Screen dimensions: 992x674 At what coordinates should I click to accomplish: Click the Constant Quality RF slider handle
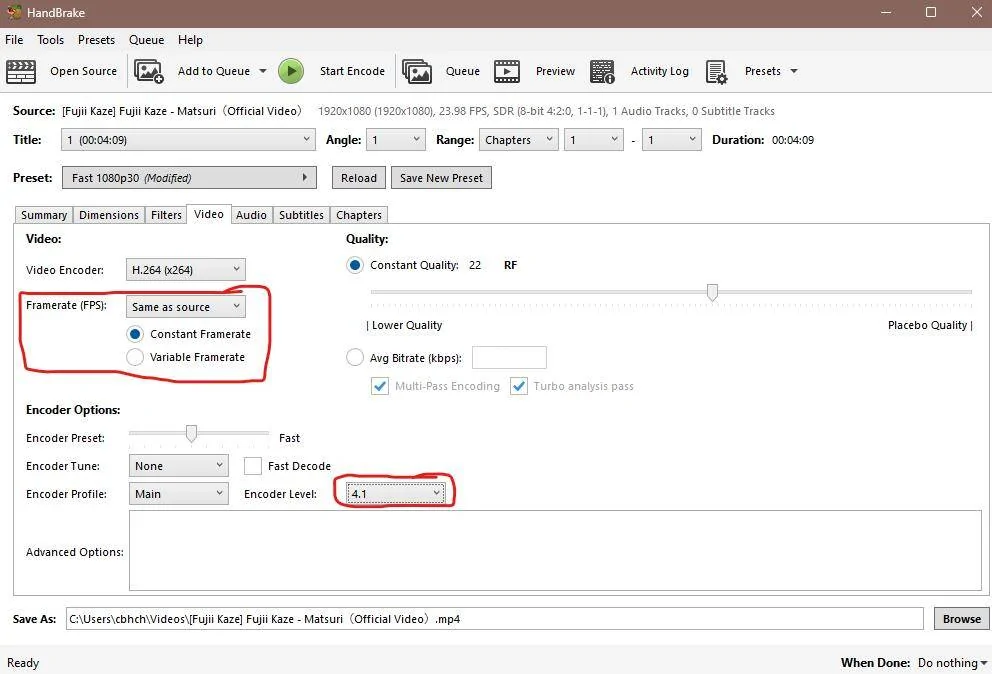coord(712,292)
